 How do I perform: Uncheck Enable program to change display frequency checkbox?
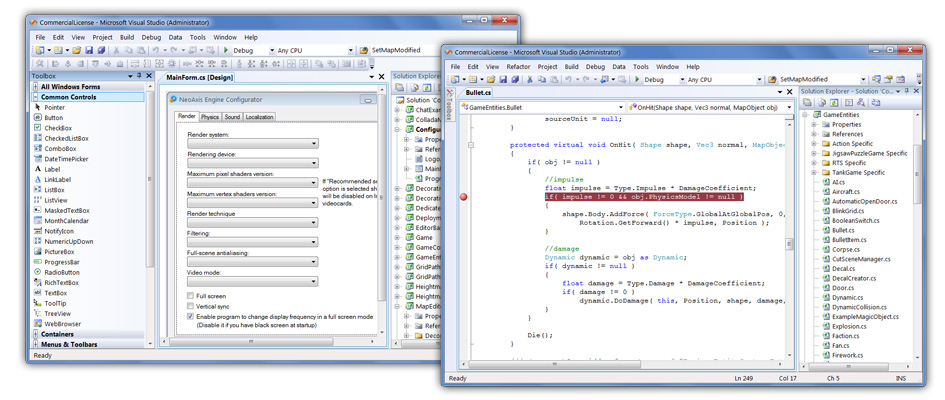coord(190,316)
